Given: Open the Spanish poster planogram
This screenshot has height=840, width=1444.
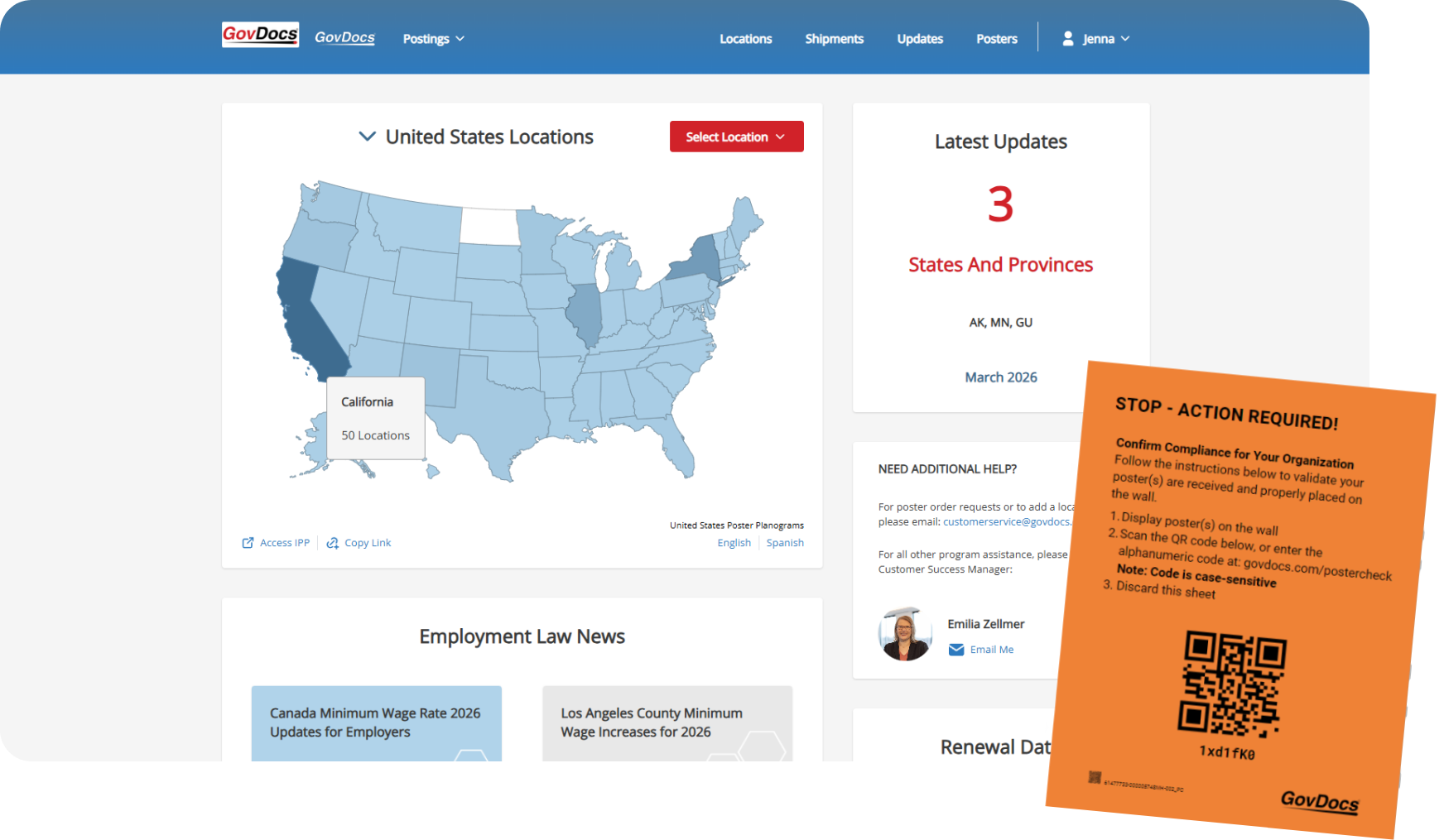Looking at the screenshot, I should click(x=785, y=543).
